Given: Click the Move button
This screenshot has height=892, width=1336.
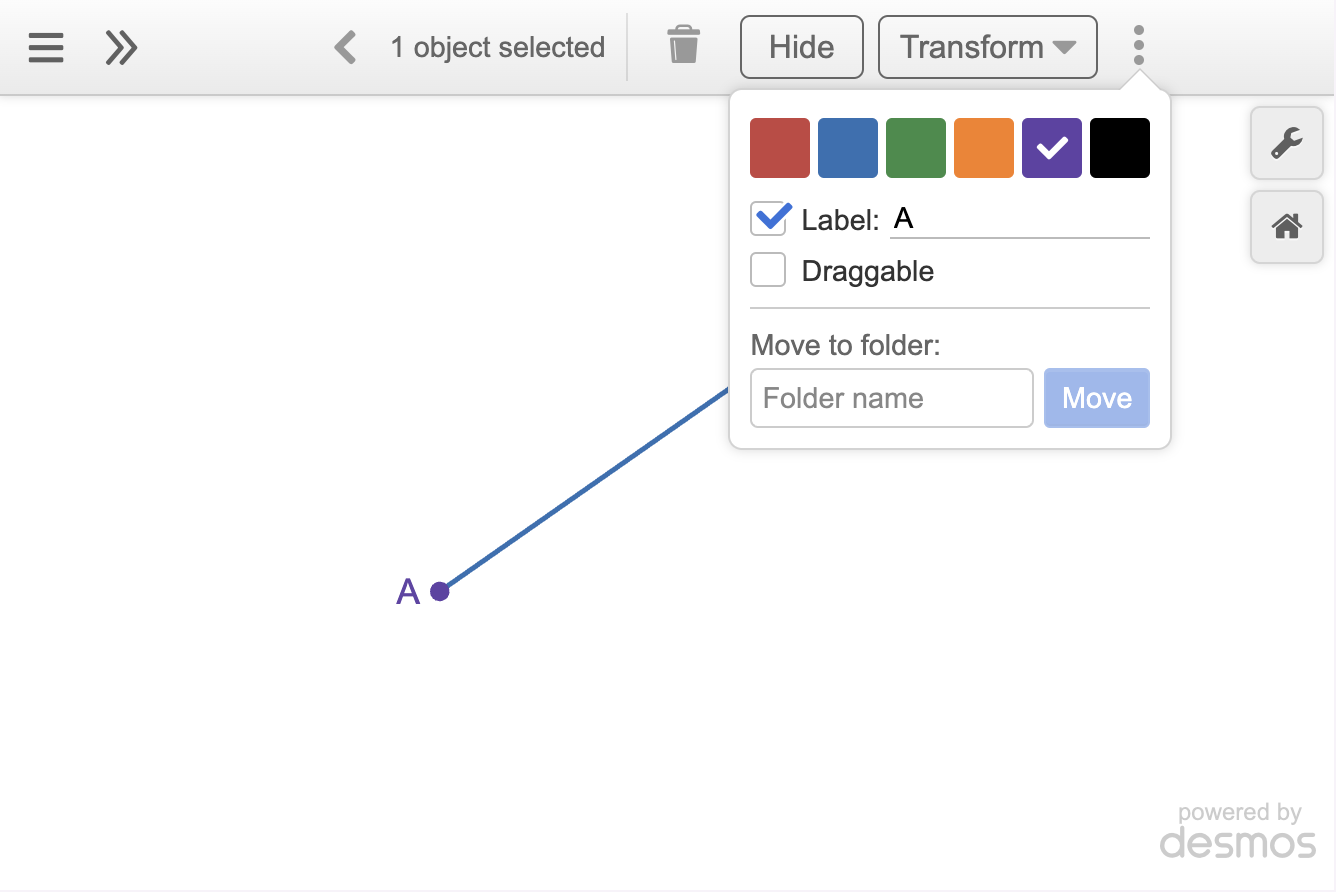Looking at the screenshot, I should point(1096,398).
